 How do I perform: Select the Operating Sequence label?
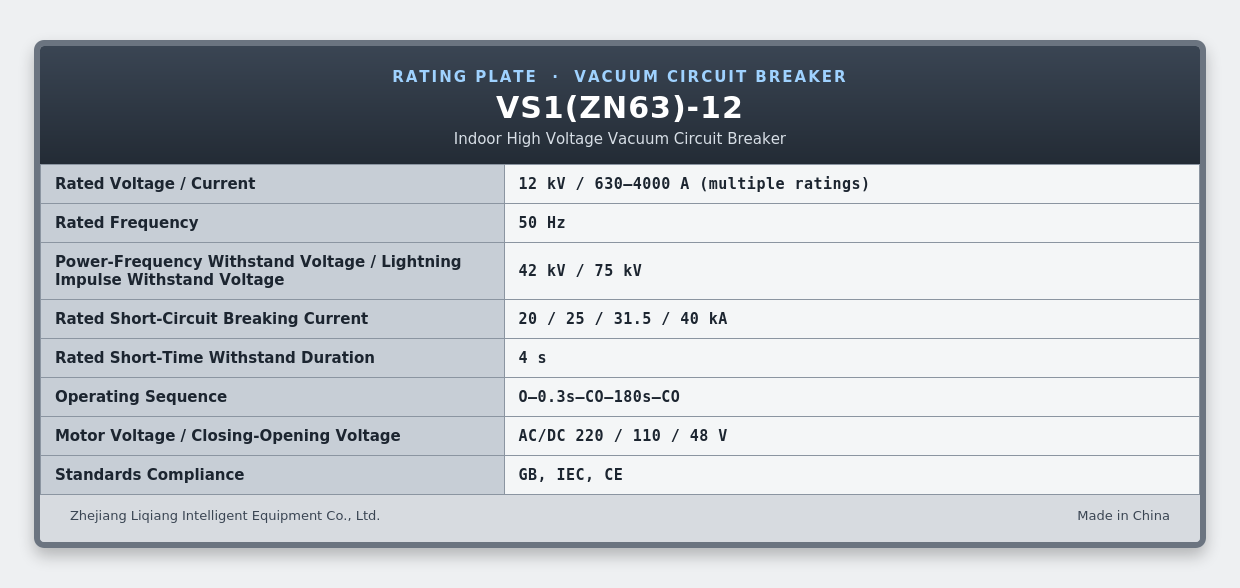pyautogui.click(x=141, y=397)
